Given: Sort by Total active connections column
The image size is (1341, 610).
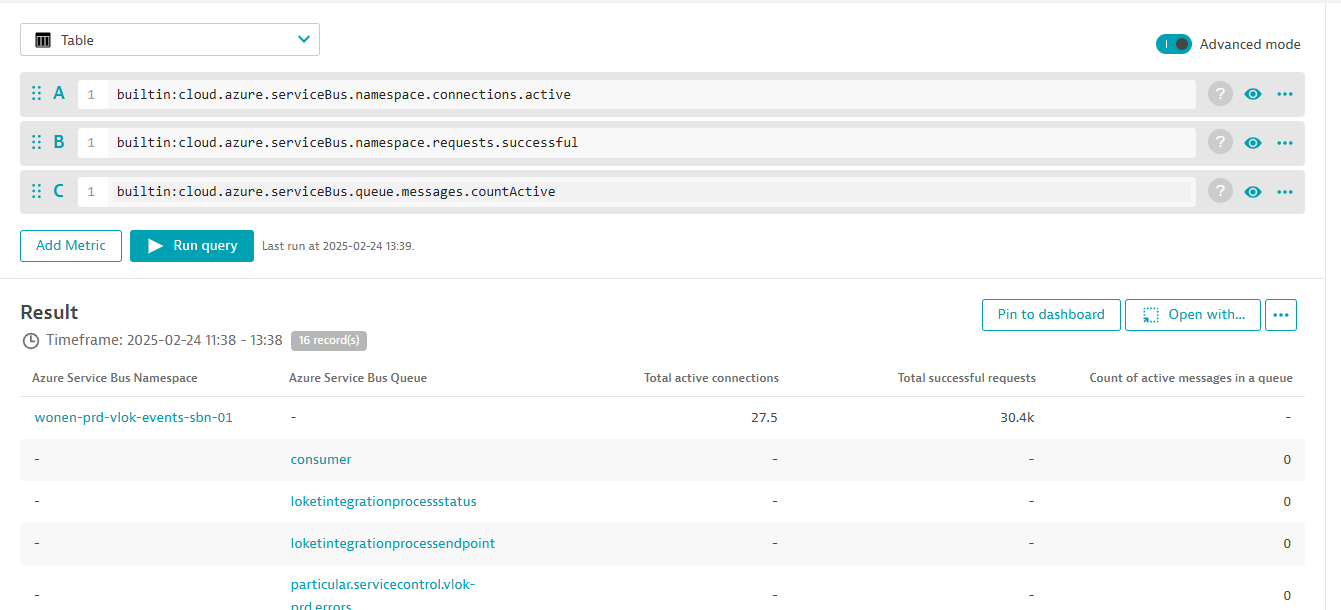Looking at the screenshot, I should pos(711,378).
